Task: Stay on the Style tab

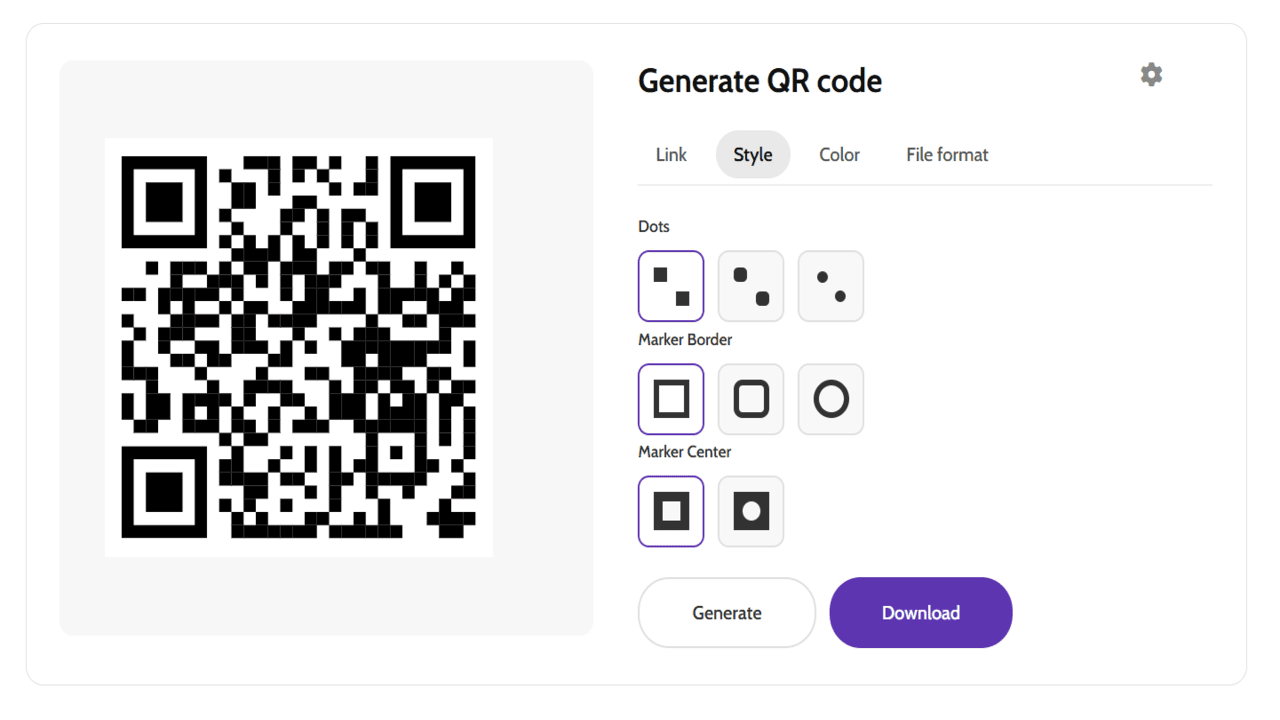Action: pos(753,154)
